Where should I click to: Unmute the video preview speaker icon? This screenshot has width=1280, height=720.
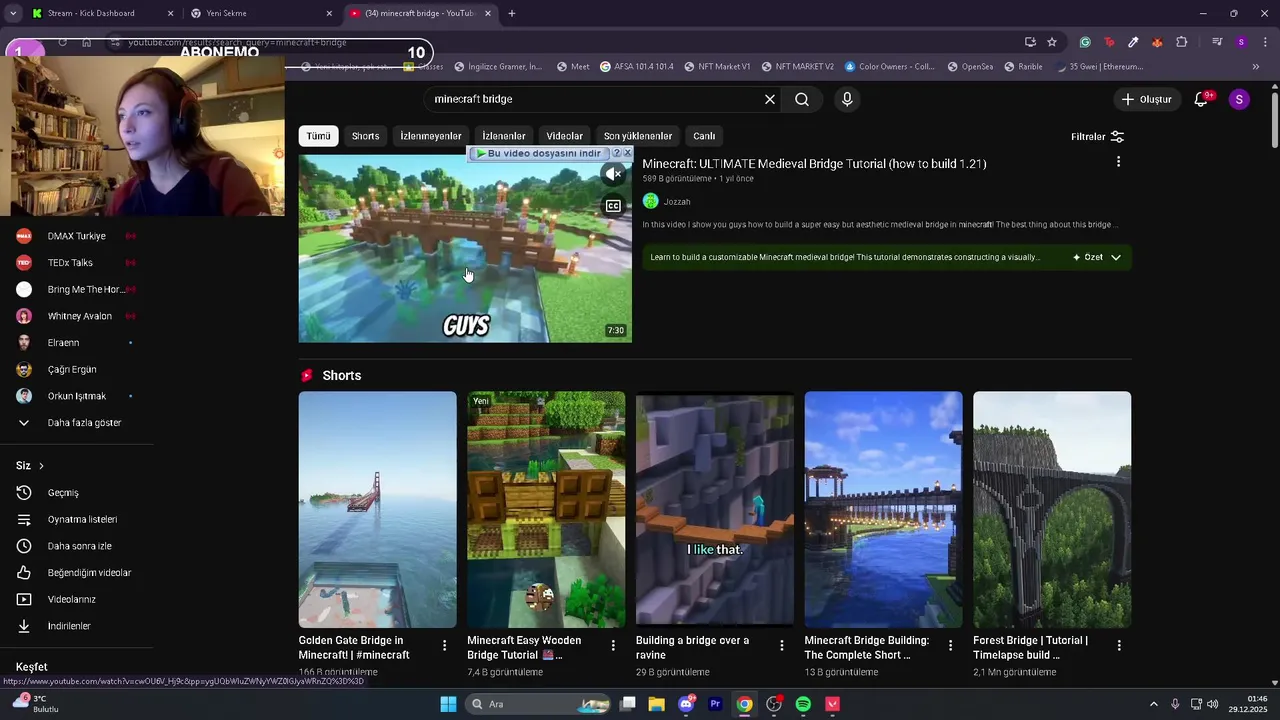pos(614,174)
